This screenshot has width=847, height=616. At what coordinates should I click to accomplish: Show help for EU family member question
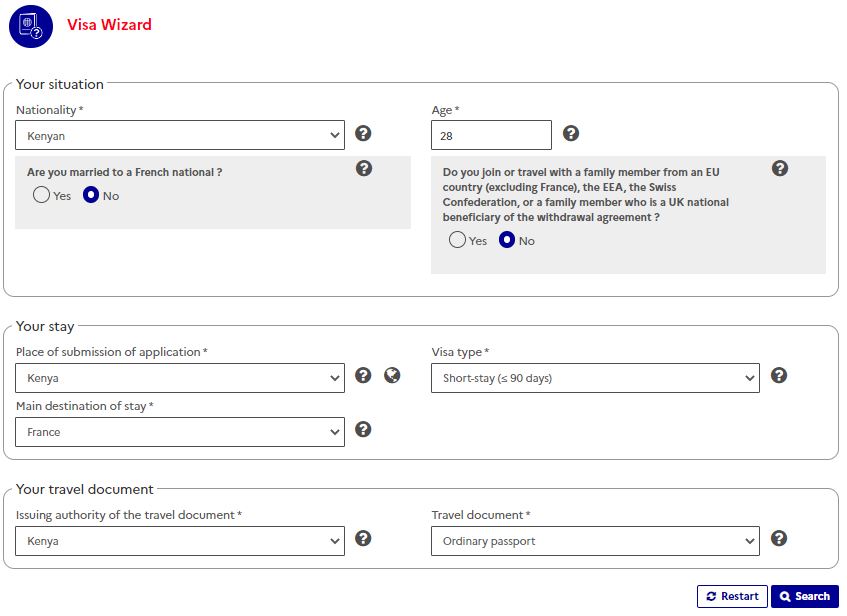click(779, 168)
